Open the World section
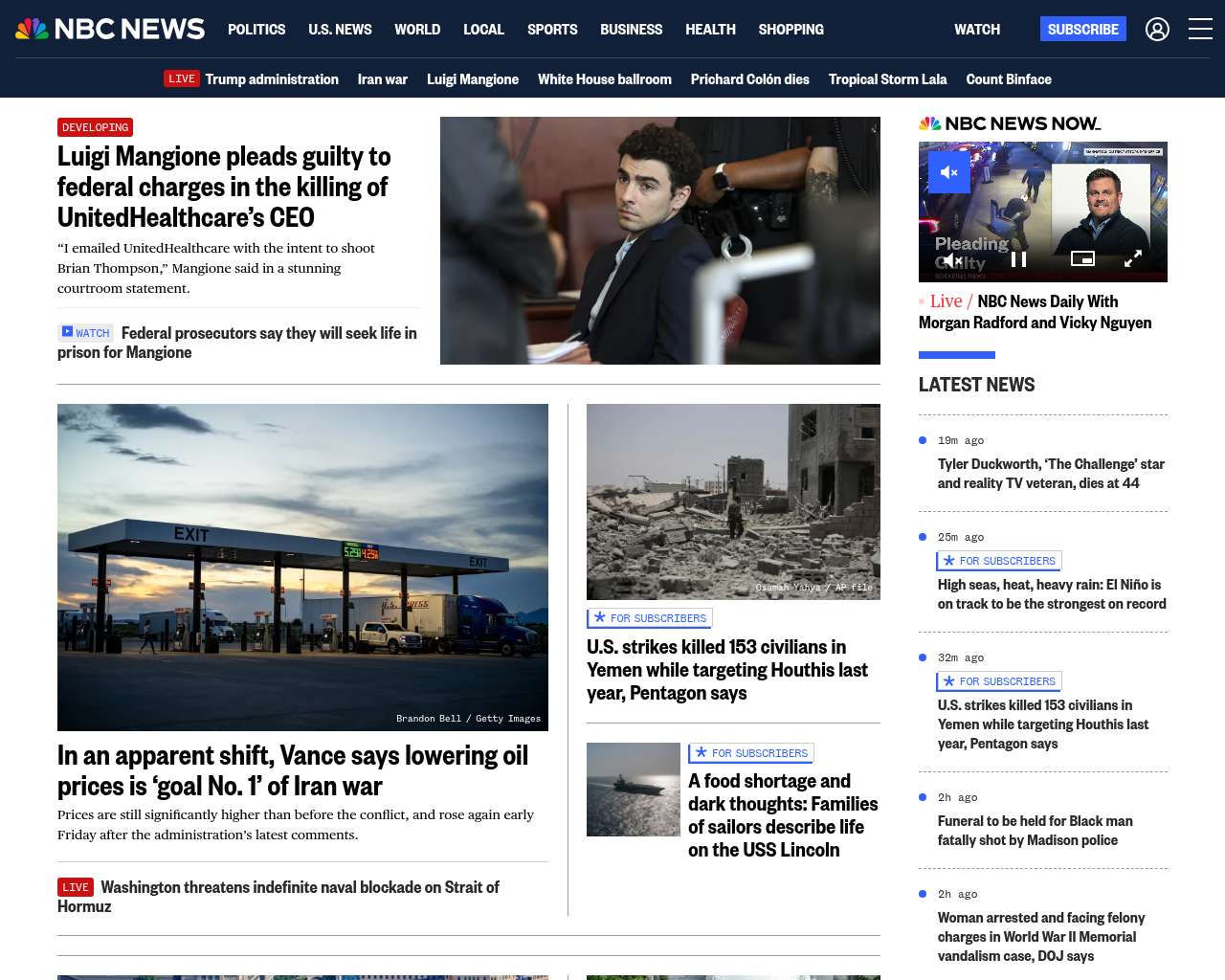Screen dimensions: 1225x980 click(417, 30)
